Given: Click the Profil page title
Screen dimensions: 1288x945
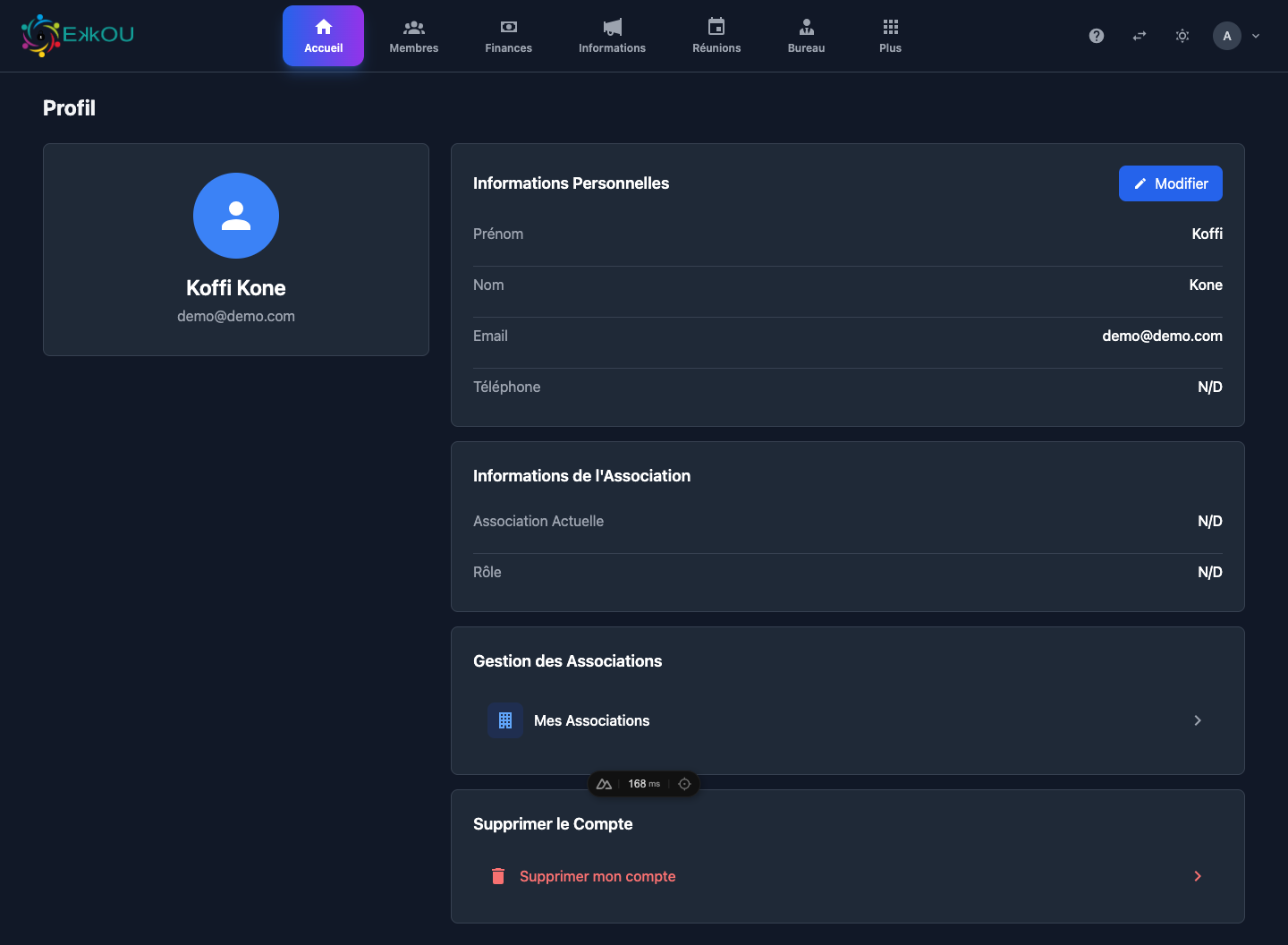Looking at the screenshot, I should pyautogui.click(x=69, y=108).
